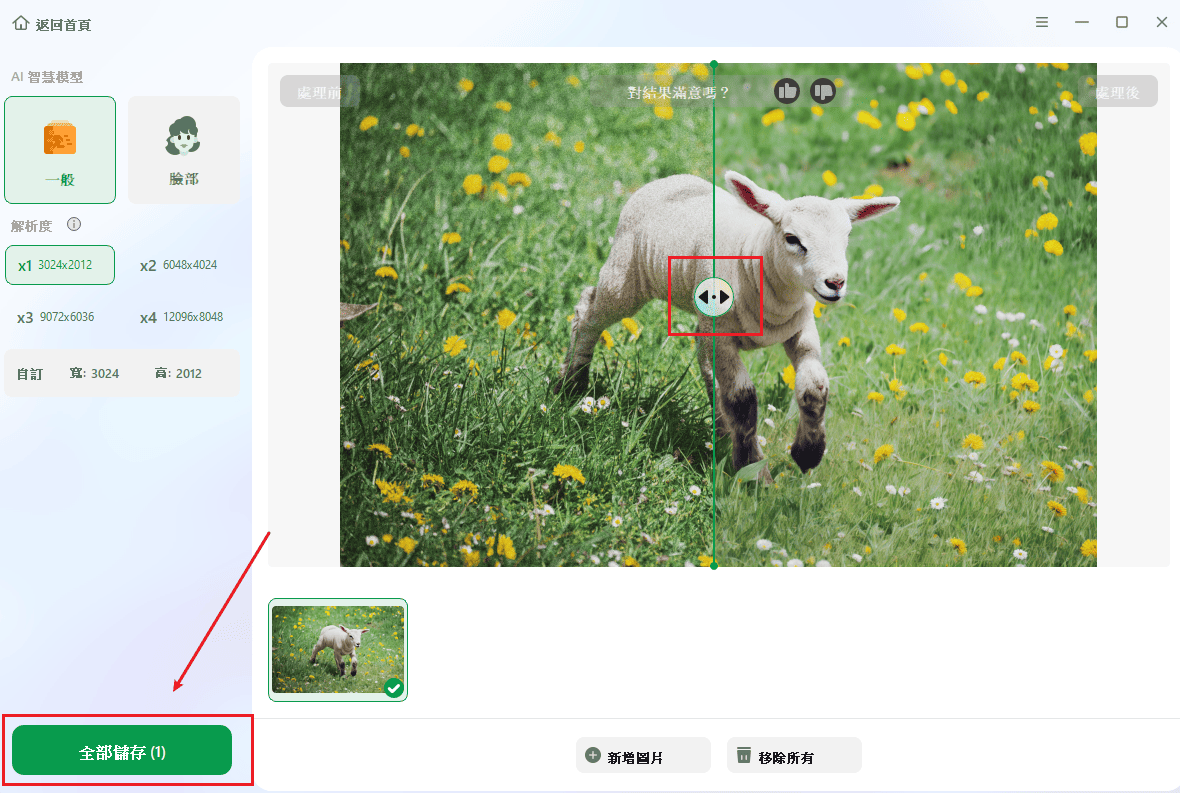Viewport: 1180px width, 793px height.
Task: Choose x2 6048x4024 resolution
Action: [x=180, y=265]
